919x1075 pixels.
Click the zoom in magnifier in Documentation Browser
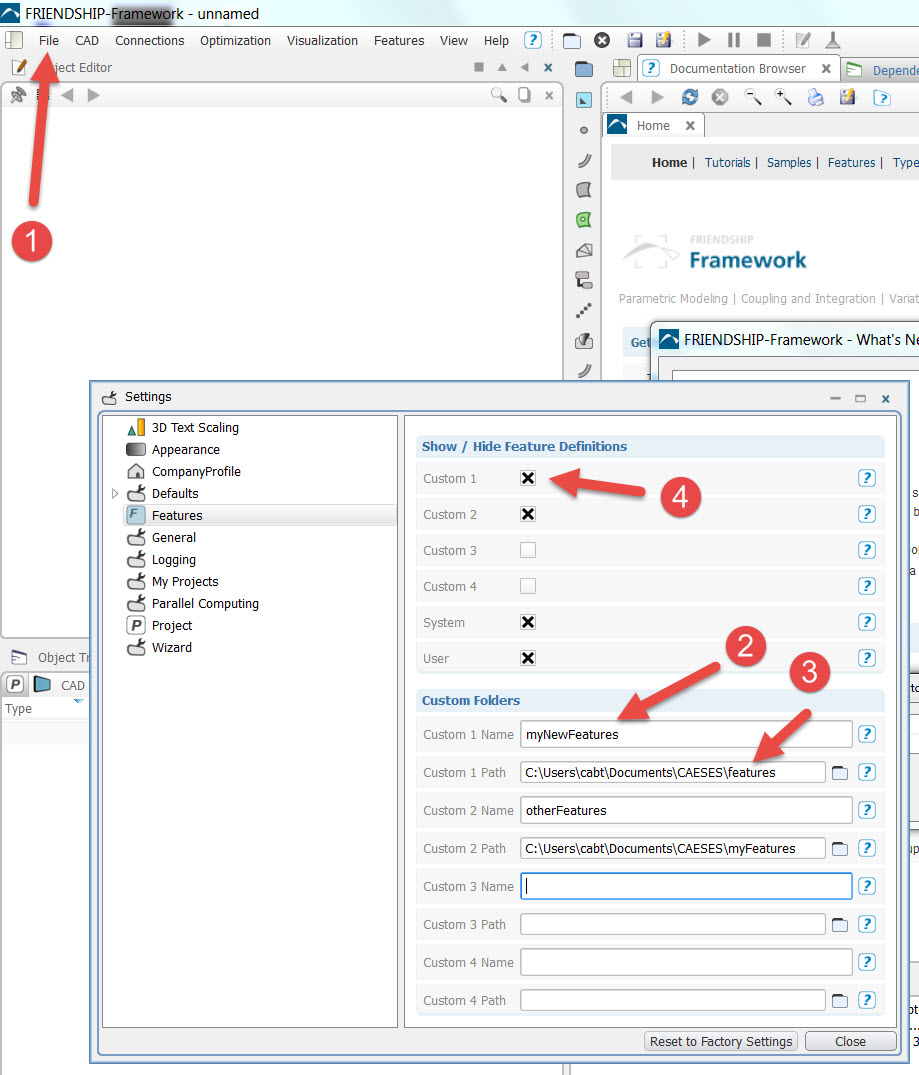tap(783, 97)
